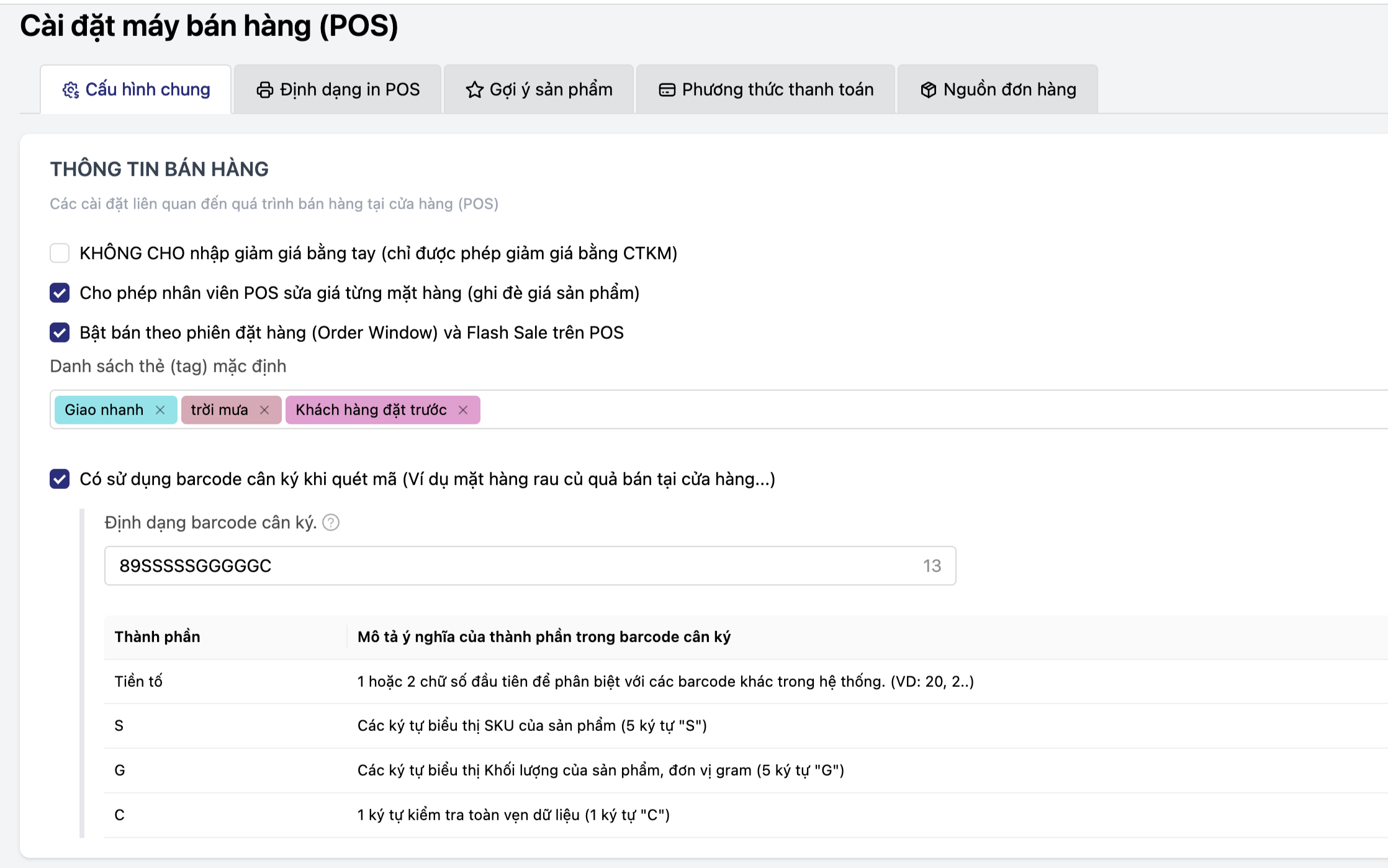
Task: Open the Phương thức thanh toán tab
Action: [x=766, y=90]
